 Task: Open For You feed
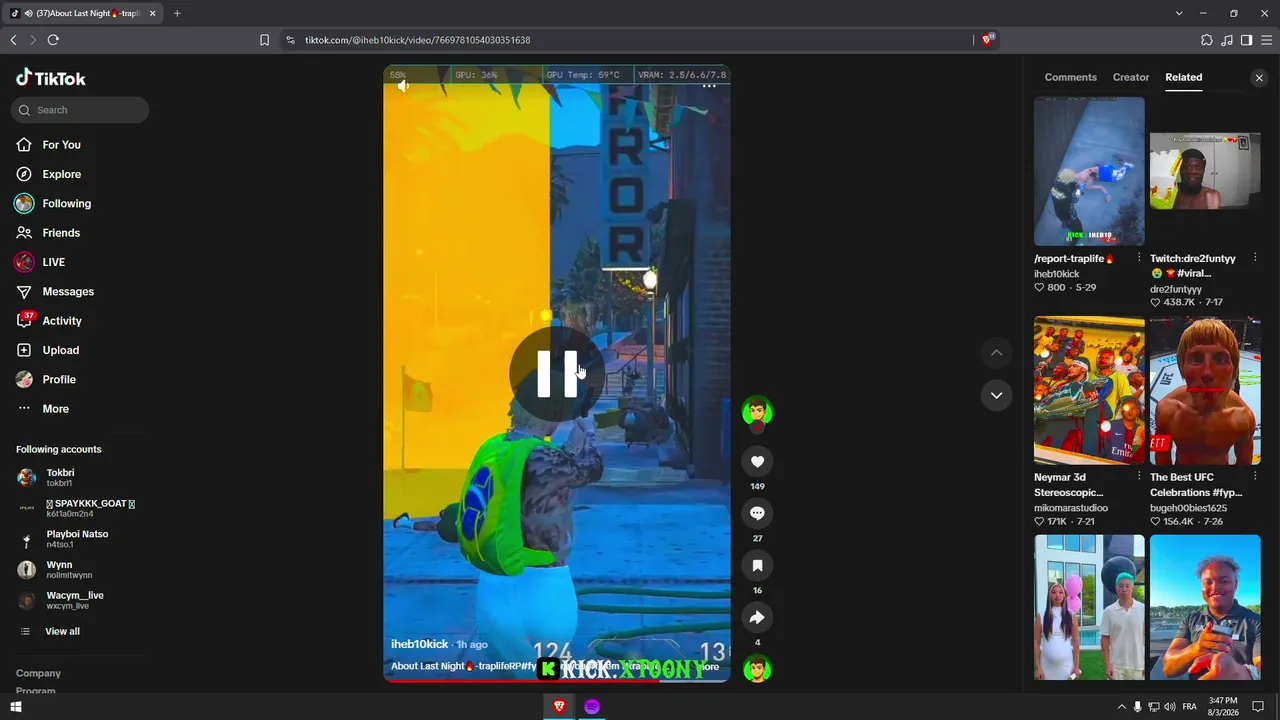click(x=48, y=145)
